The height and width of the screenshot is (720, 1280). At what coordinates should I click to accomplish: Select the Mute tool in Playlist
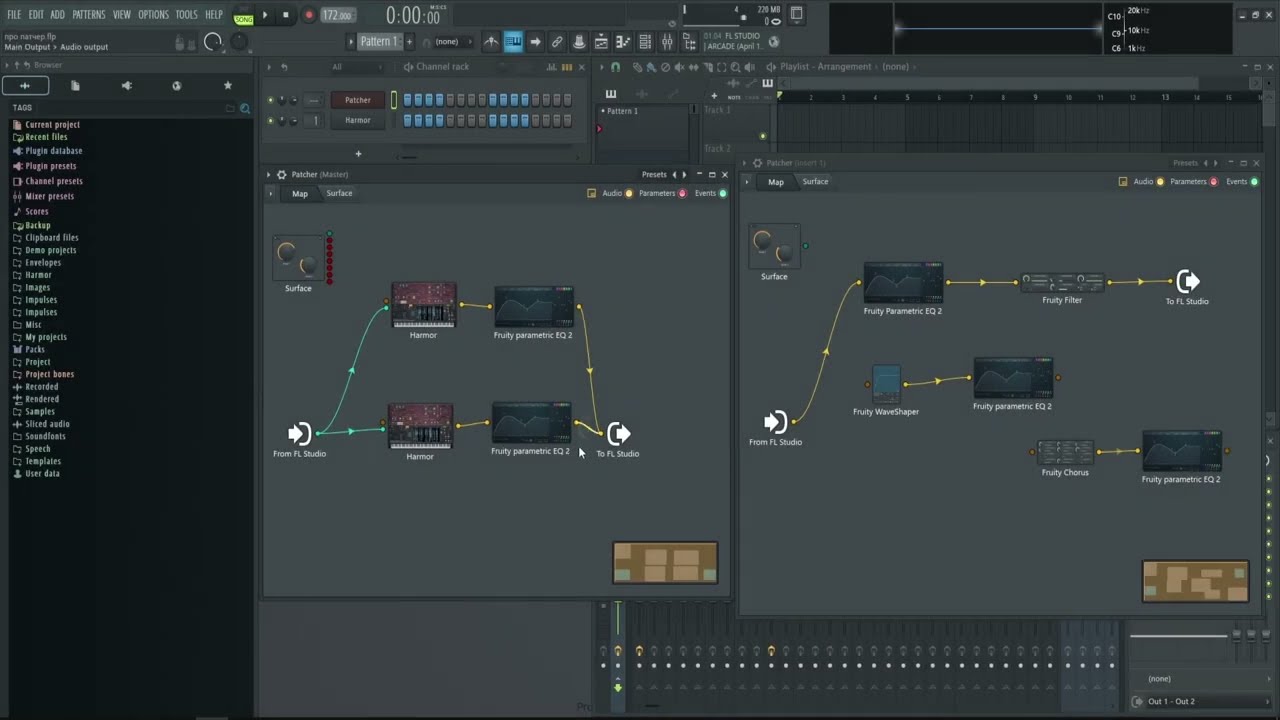click(x=680, y=67)
